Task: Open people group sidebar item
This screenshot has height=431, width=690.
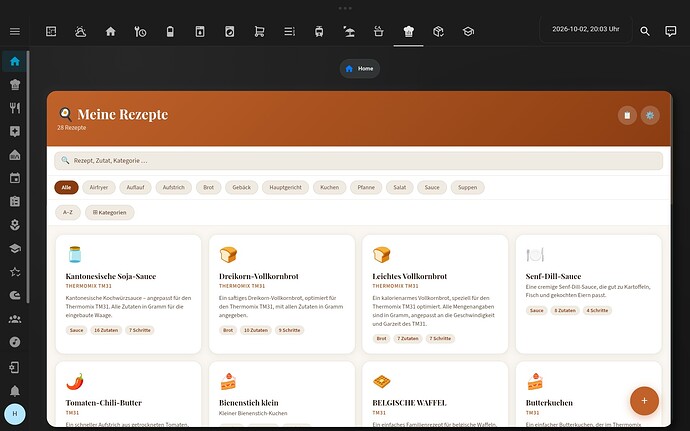Action: coord(15,319)
